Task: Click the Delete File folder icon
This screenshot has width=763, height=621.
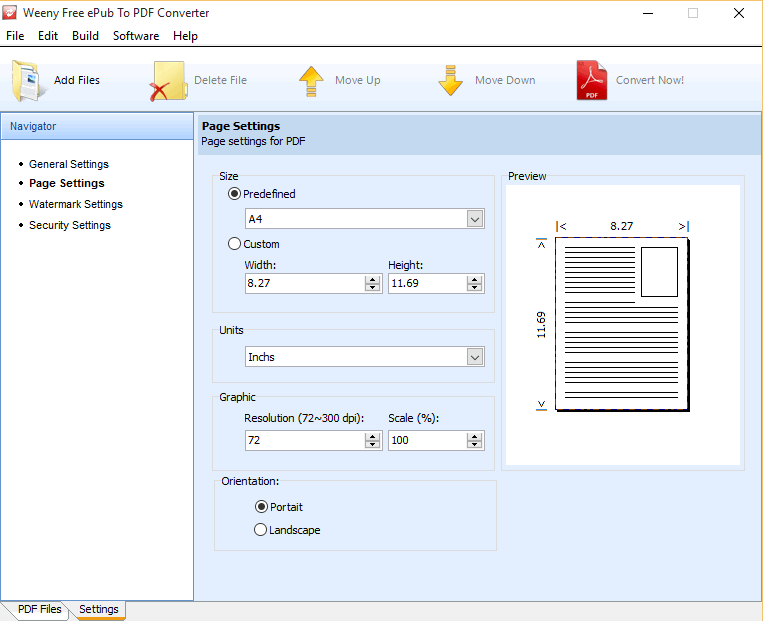Action: click(168, 81)
